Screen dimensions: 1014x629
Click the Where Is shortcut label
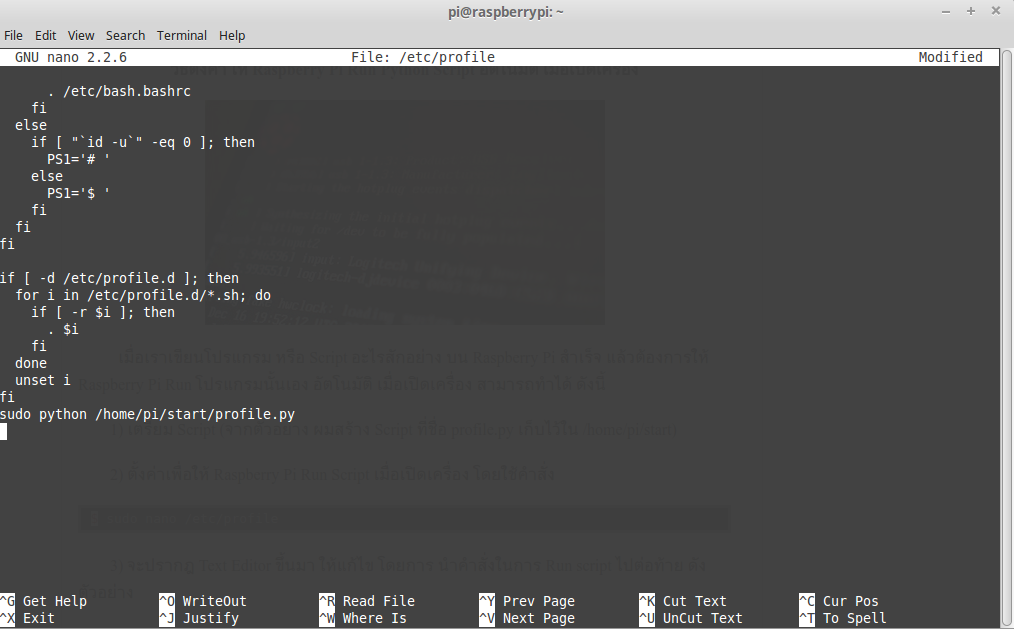(x=373, y=618)
